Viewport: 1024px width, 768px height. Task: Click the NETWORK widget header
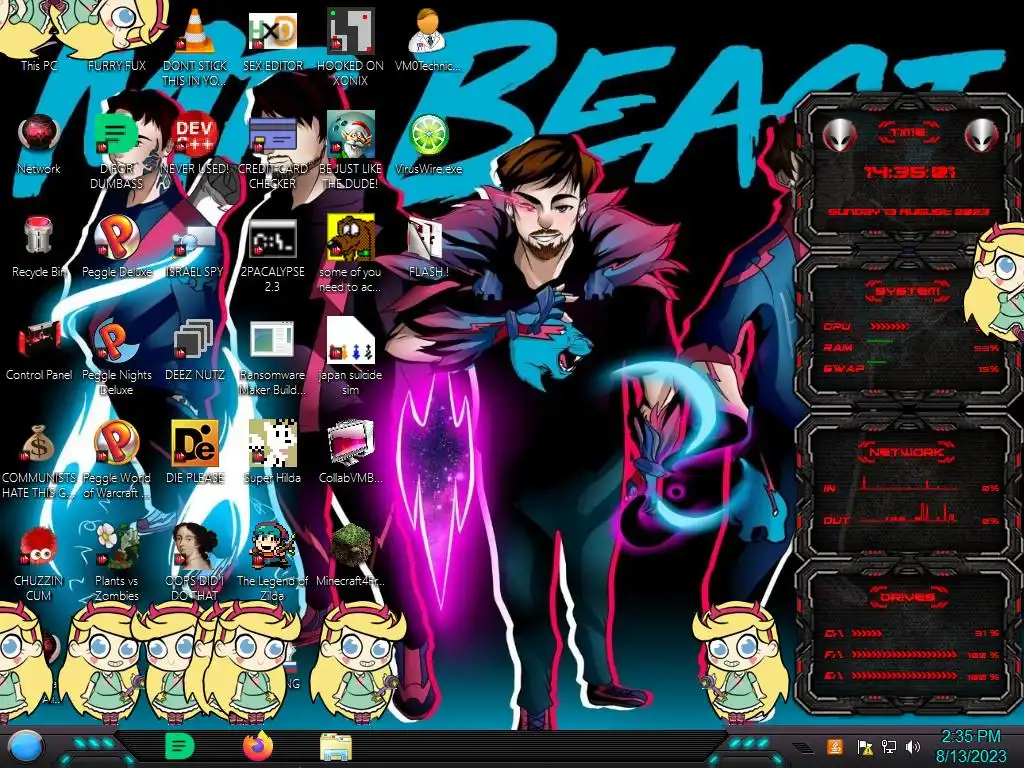tap(907, 452)
